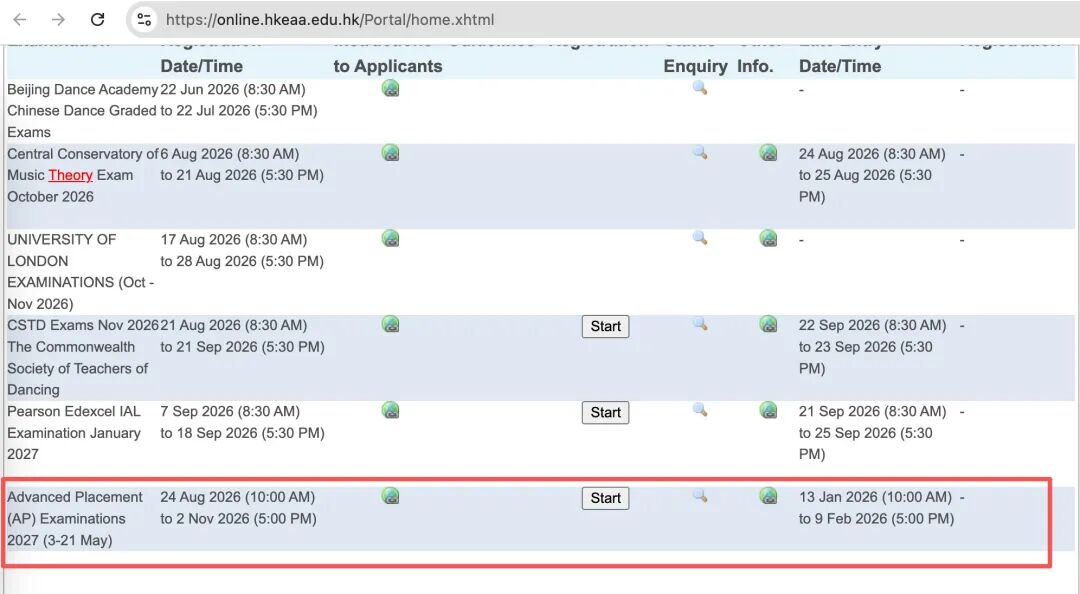Open CSTD Exams instructions to applicants icon
1080x594 pixels.
391,324
